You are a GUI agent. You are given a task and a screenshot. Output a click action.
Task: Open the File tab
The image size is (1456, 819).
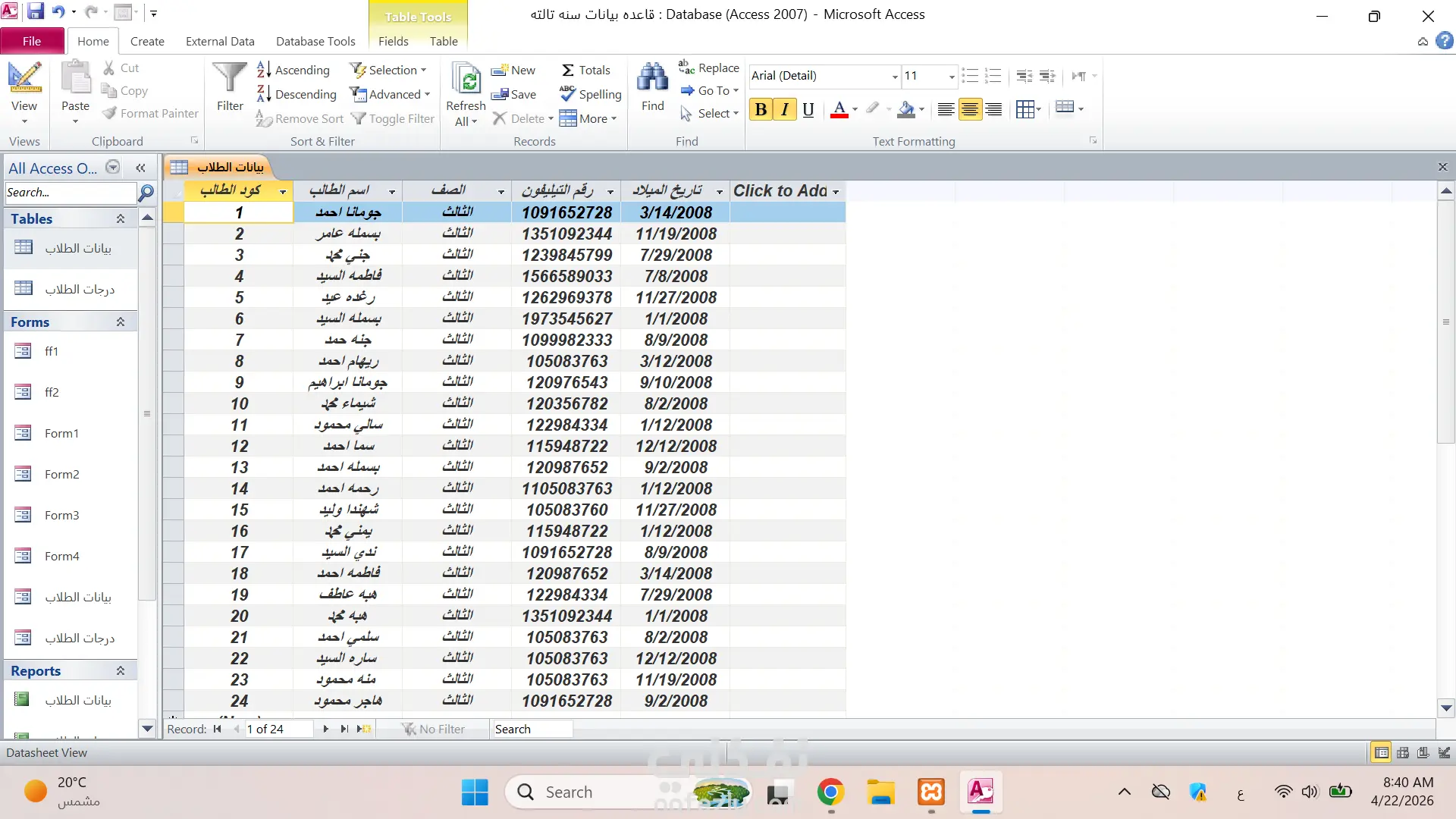[x=32, y=41]
